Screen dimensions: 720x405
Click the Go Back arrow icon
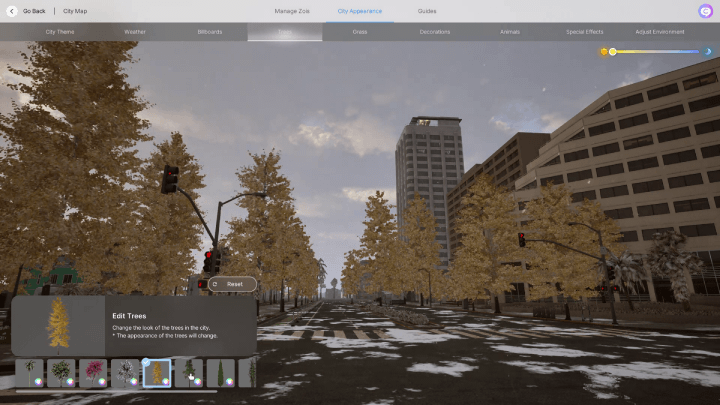pos(12,11)
